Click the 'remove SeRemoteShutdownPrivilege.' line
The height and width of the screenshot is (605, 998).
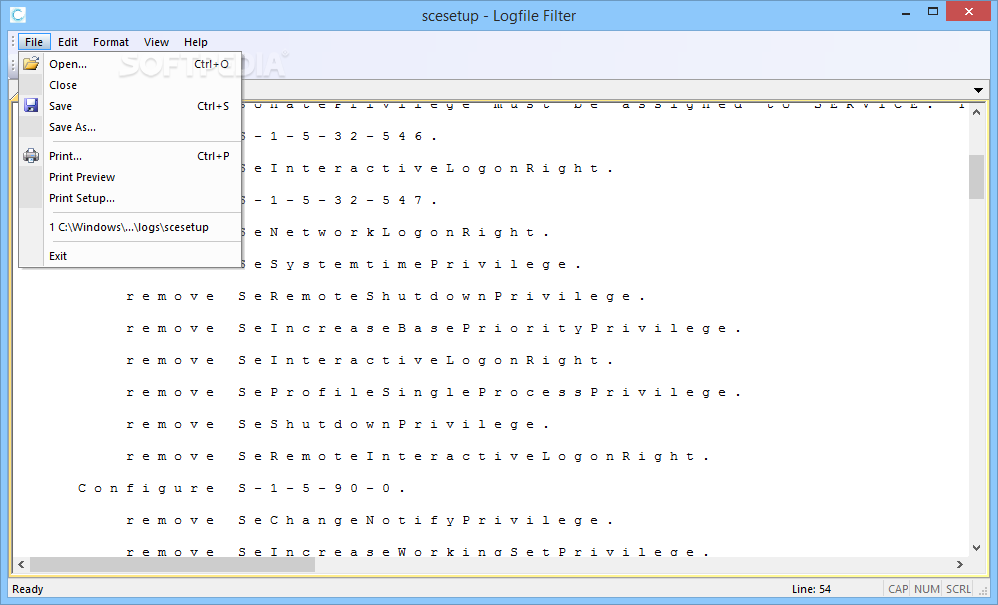[386, 296]
